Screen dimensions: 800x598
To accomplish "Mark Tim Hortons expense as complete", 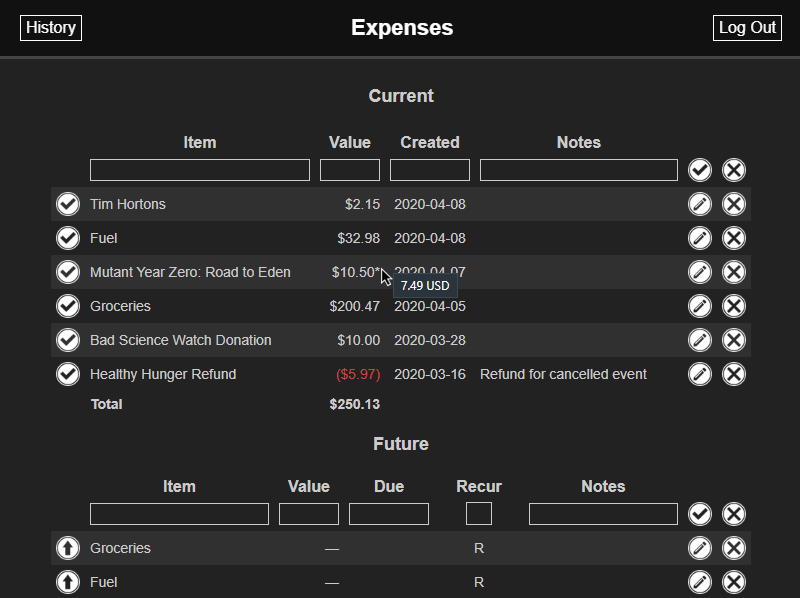I will 67,204.
